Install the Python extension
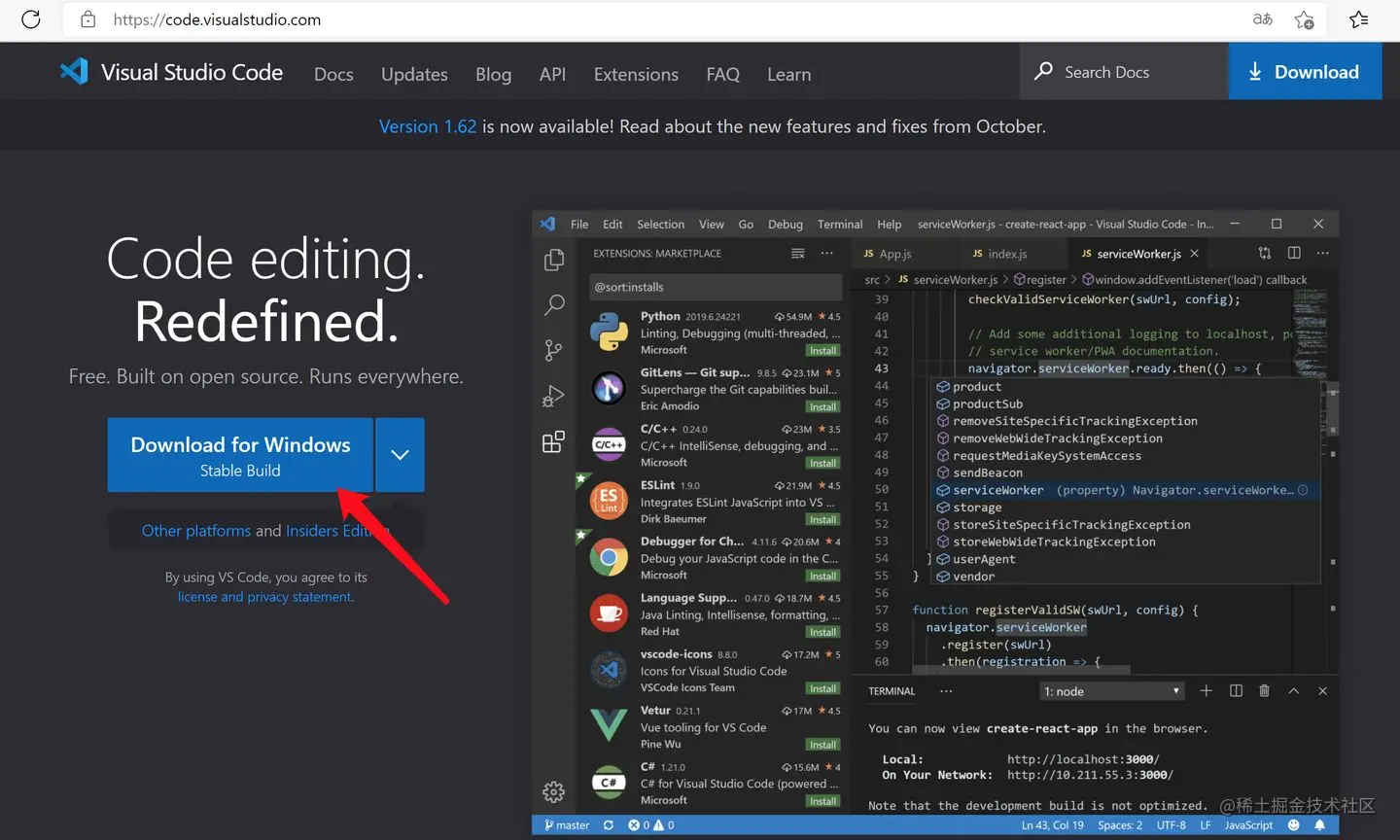Screen dimensions: 1400x840 (x=822, y=351)
